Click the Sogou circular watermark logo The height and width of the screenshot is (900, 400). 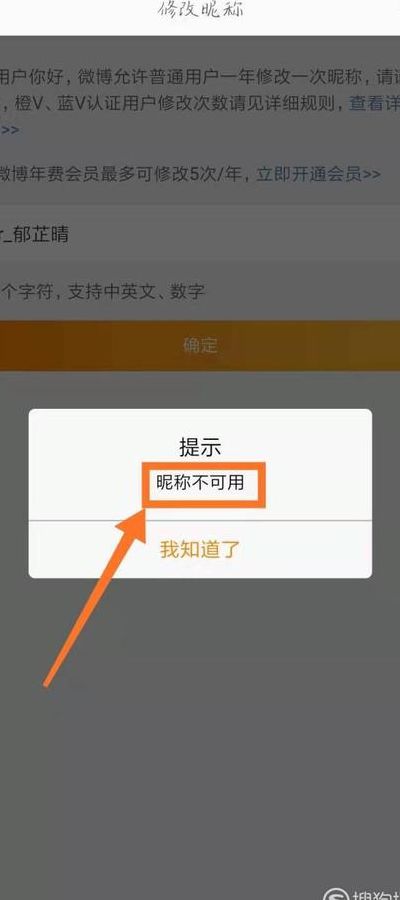click(x=337, y=893)
